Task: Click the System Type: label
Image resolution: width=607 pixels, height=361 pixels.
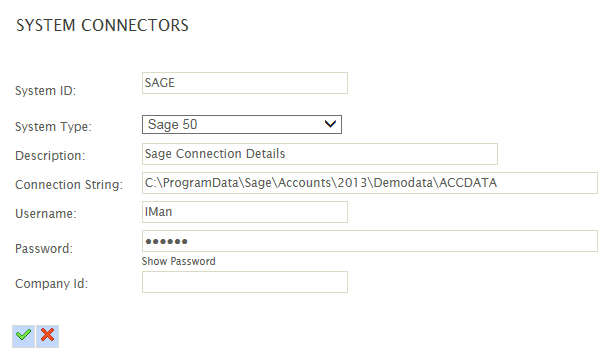Action: tap(53, 127)
